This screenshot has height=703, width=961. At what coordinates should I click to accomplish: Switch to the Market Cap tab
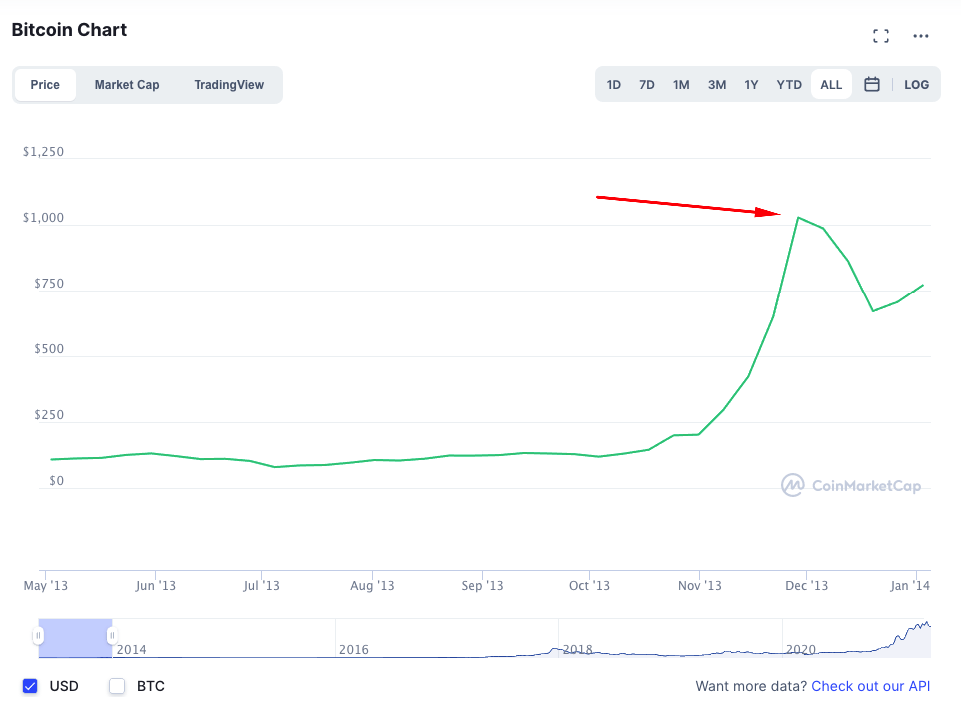point(127,85)
